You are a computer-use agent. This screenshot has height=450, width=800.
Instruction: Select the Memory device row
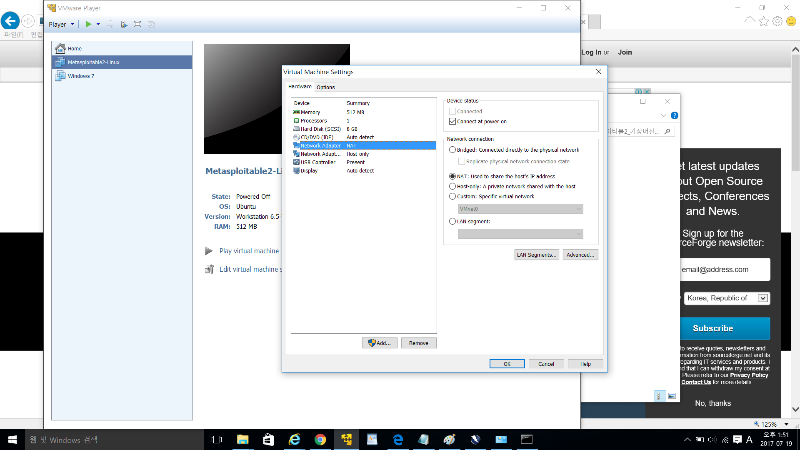363,112
